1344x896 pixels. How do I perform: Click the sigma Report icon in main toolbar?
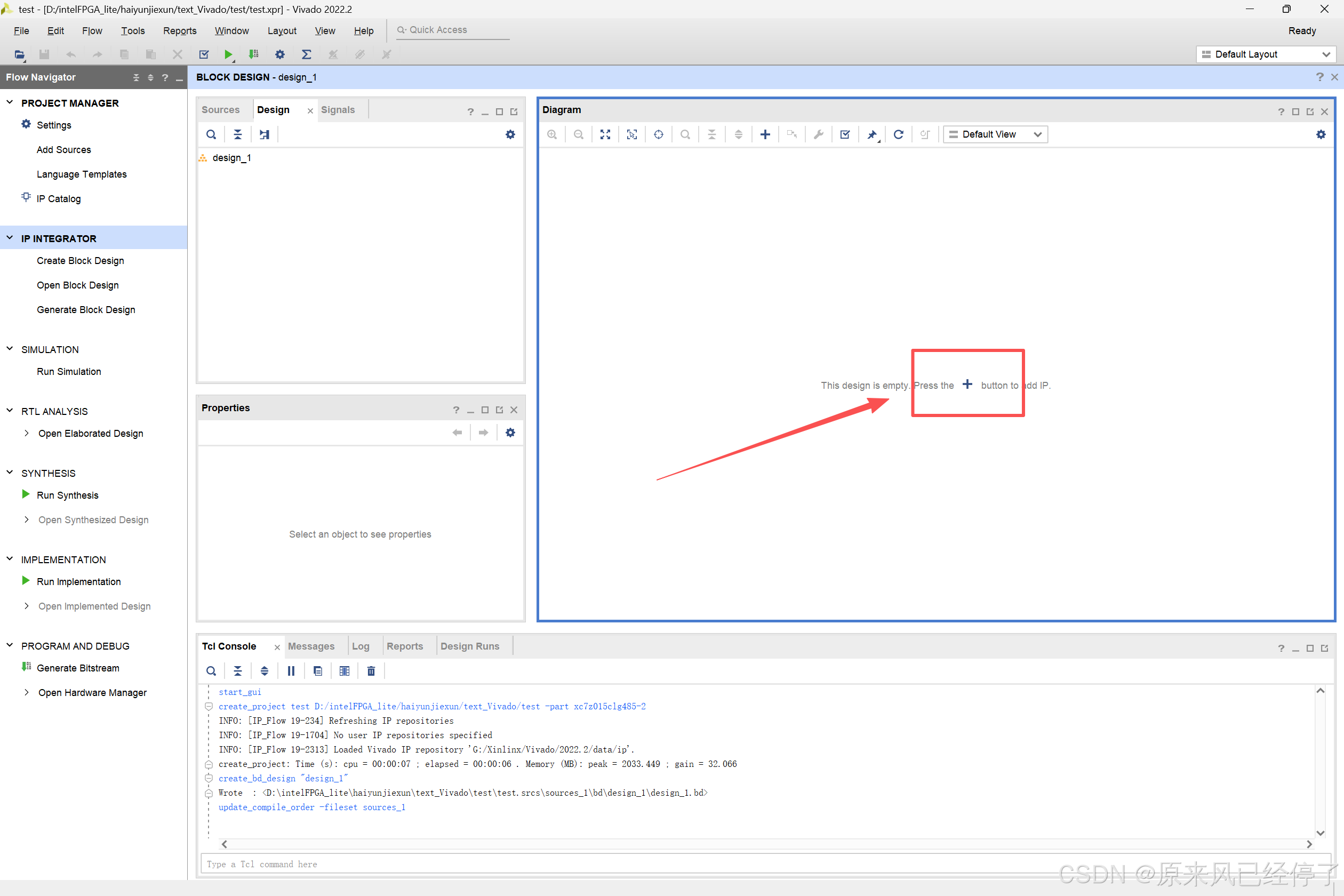click(306, 54)
